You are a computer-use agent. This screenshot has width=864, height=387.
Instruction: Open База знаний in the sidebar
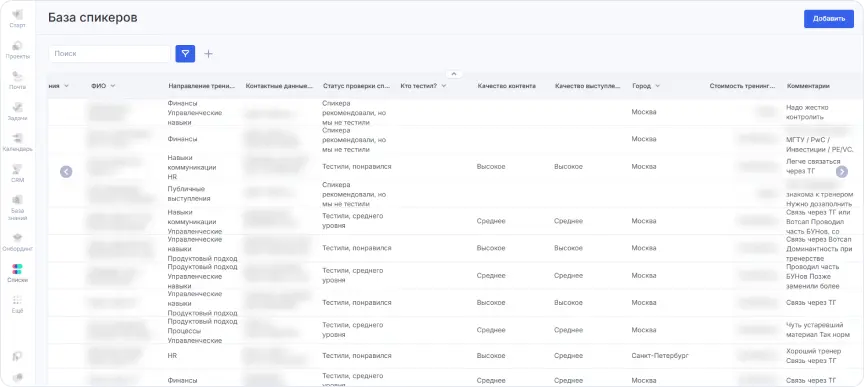pyautogui.click(x=17, y=207)
